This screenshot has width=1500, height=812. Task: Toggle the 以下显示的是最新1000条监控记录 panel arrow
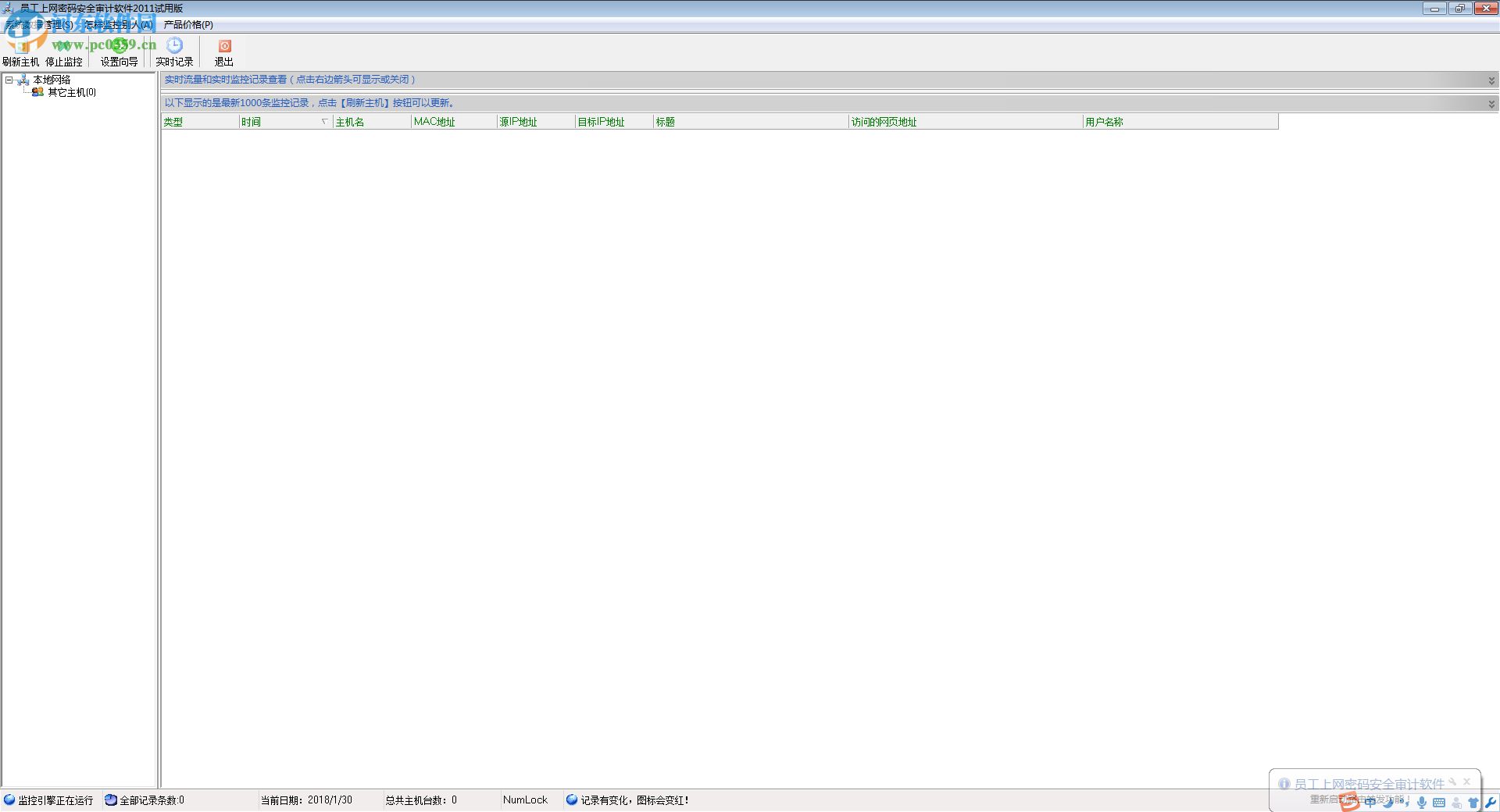(1491, 104)
